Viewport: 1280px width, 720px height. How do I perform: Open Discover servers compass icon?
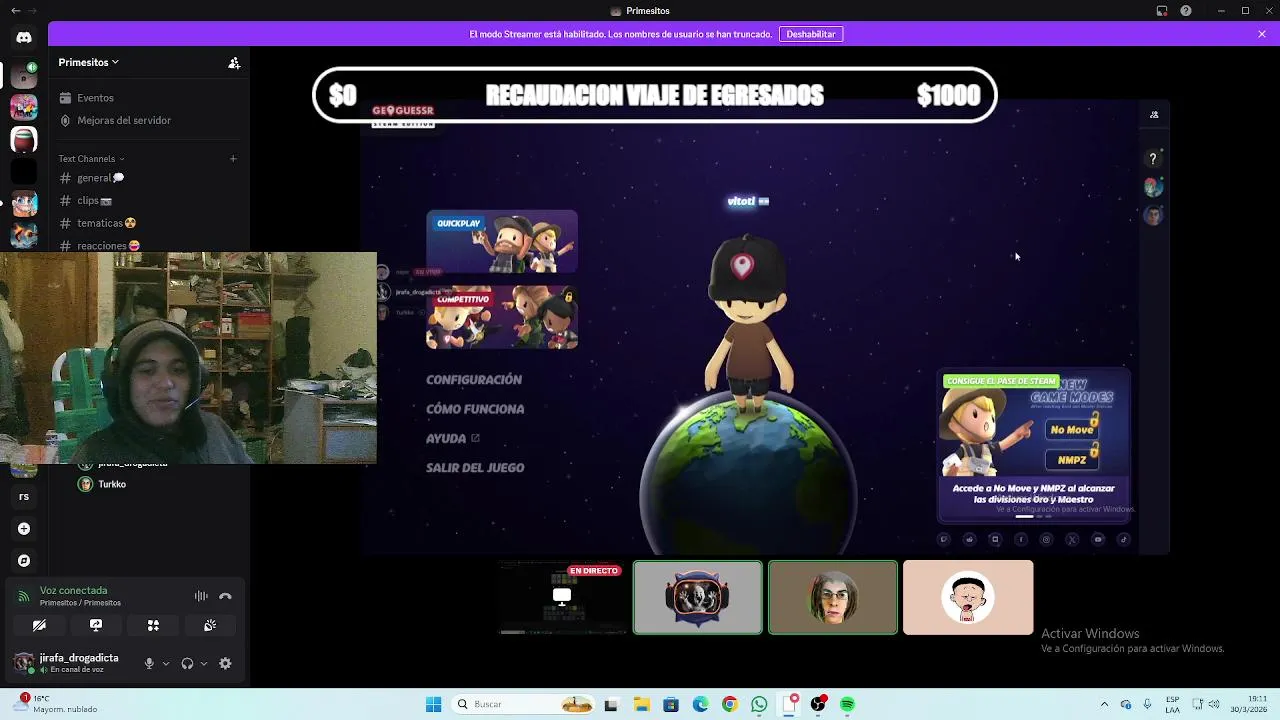pyautogui.click(x=24, y=561)
